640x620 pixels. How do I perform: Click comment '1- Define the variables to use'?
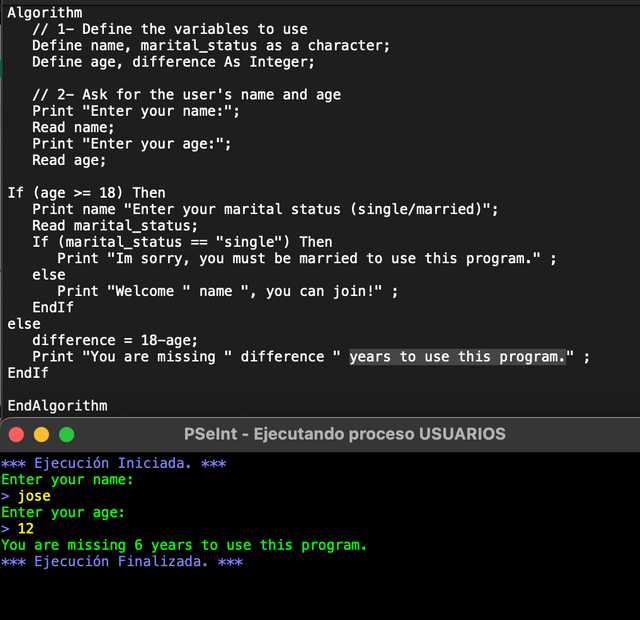coord(170,29)
